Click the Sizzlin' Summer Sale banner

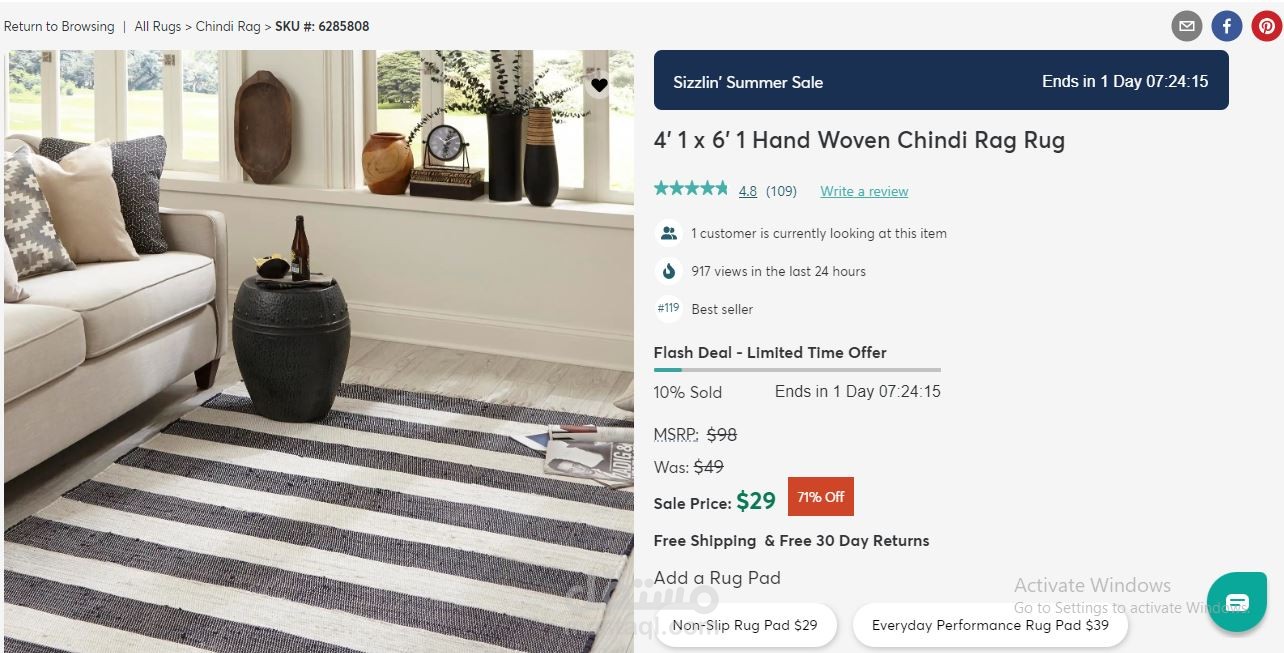pyautogui.click(x=941, y=80)
